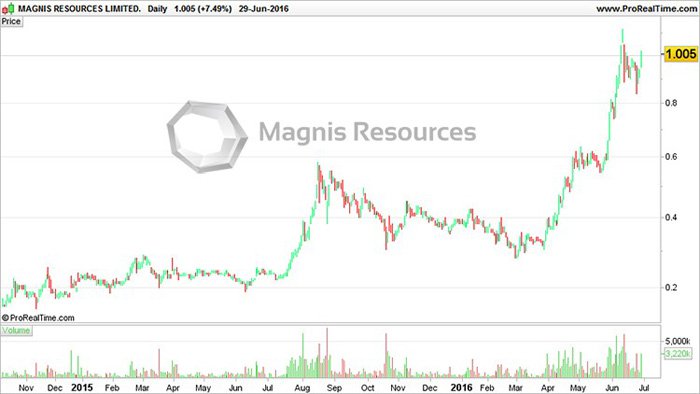This screenshot has width=700, height=394.
Task: Click the 3,220k volume value tag
Action: tap(678, 354)
